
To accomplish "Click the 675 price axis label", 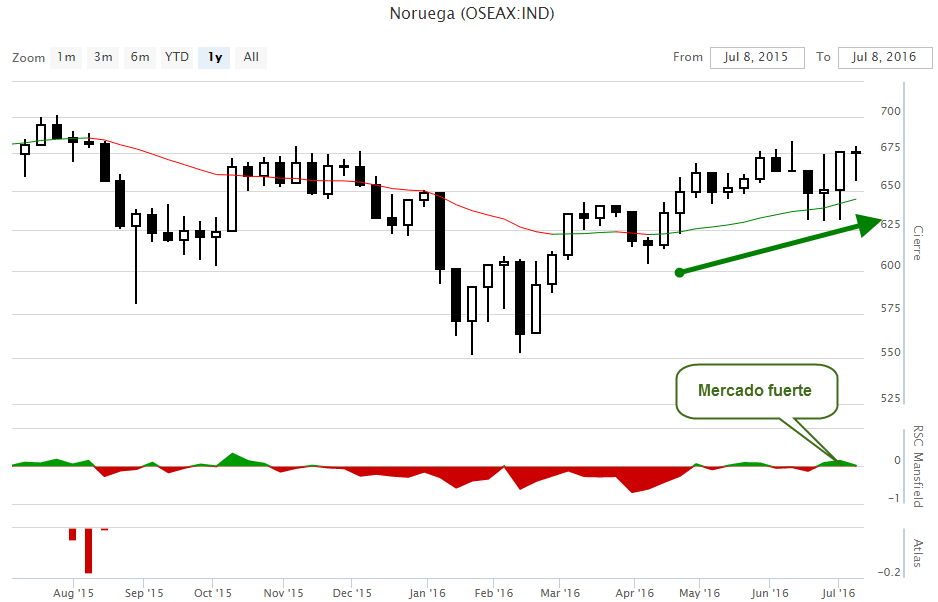I will point(890,147).
